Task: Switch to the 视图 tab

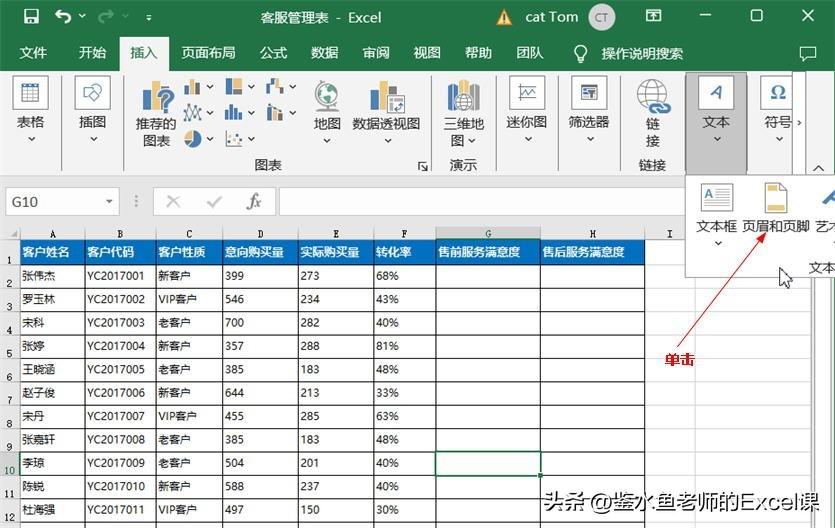Action: coord(427,53)
